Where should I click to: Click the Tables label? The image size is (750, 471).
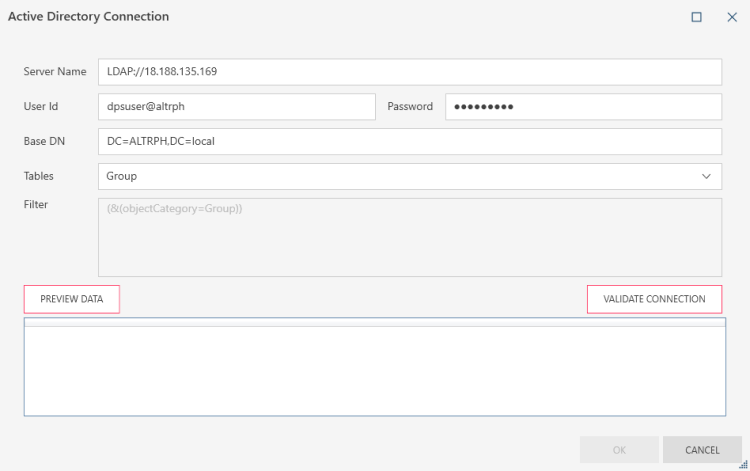(x=39, y=176)
